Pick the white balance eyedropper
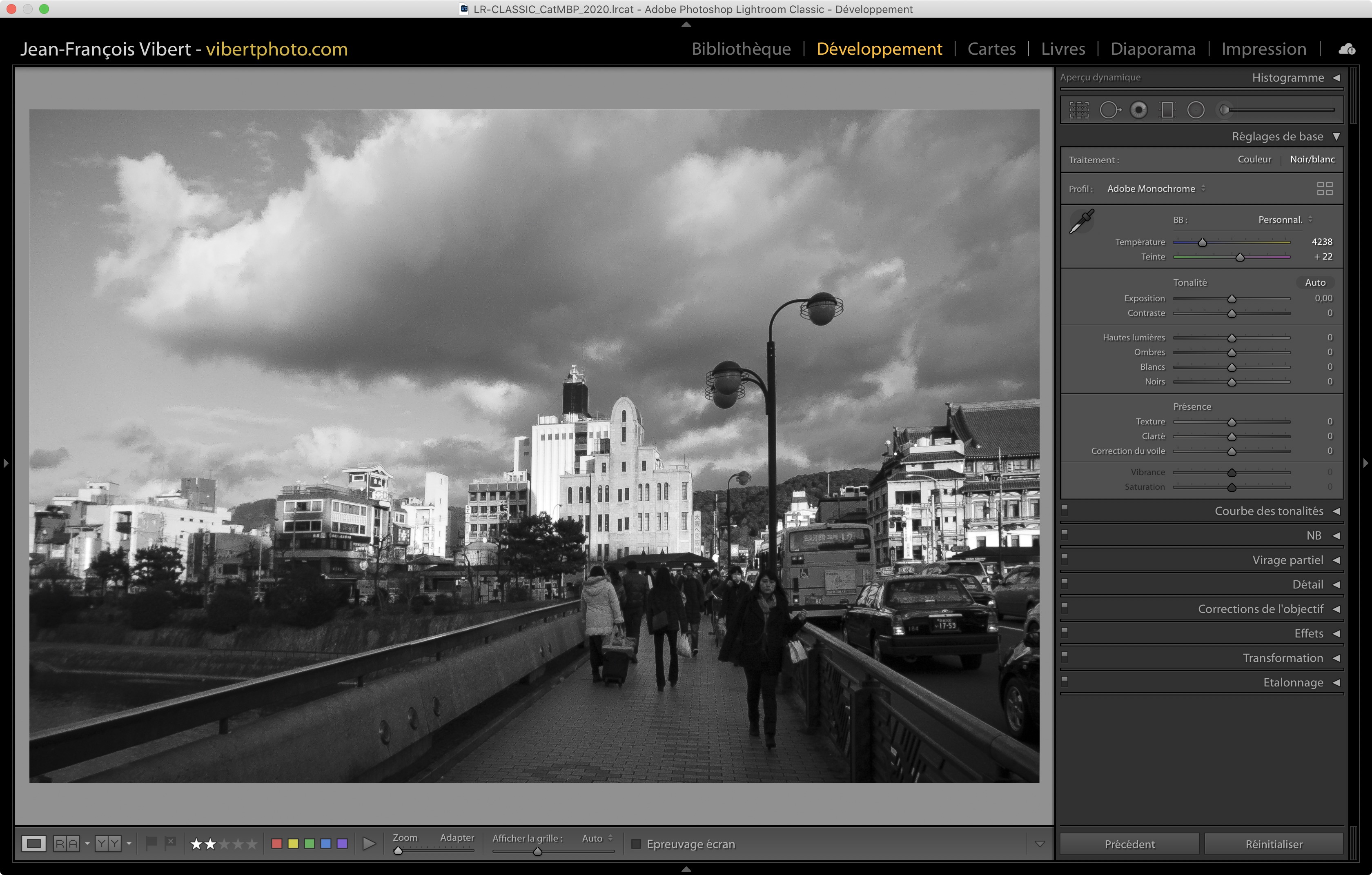The image size is (1372, 875). 1081,222
